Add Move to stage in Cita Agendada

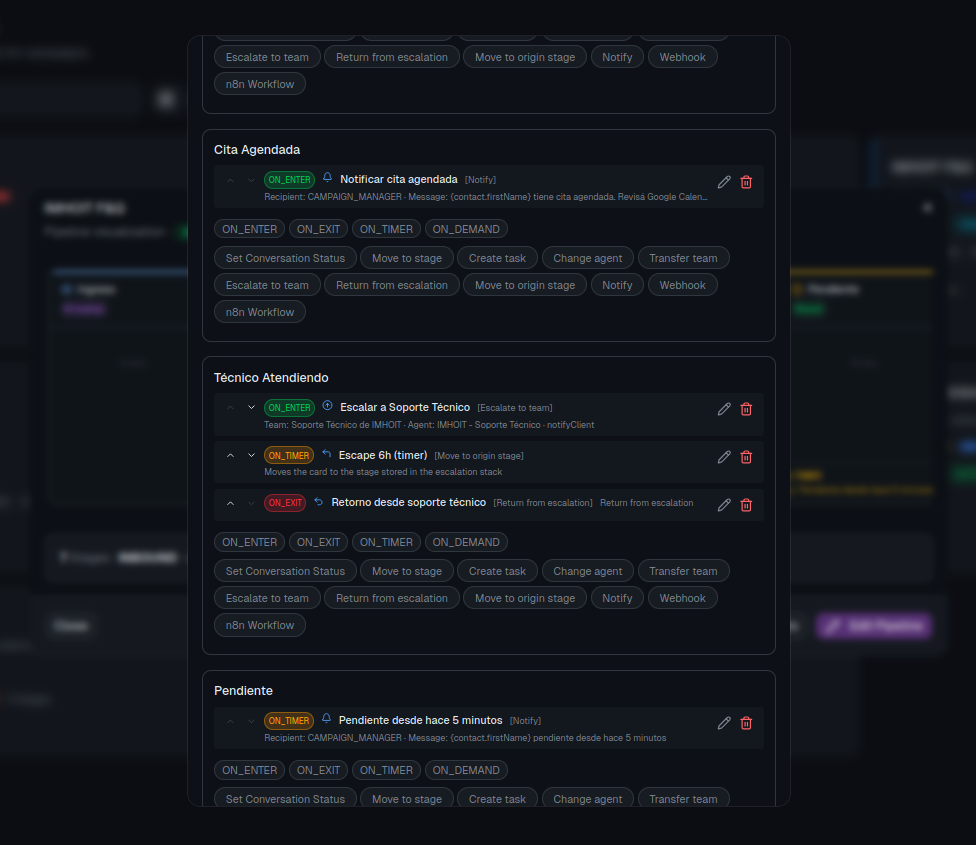click(406, 258)
